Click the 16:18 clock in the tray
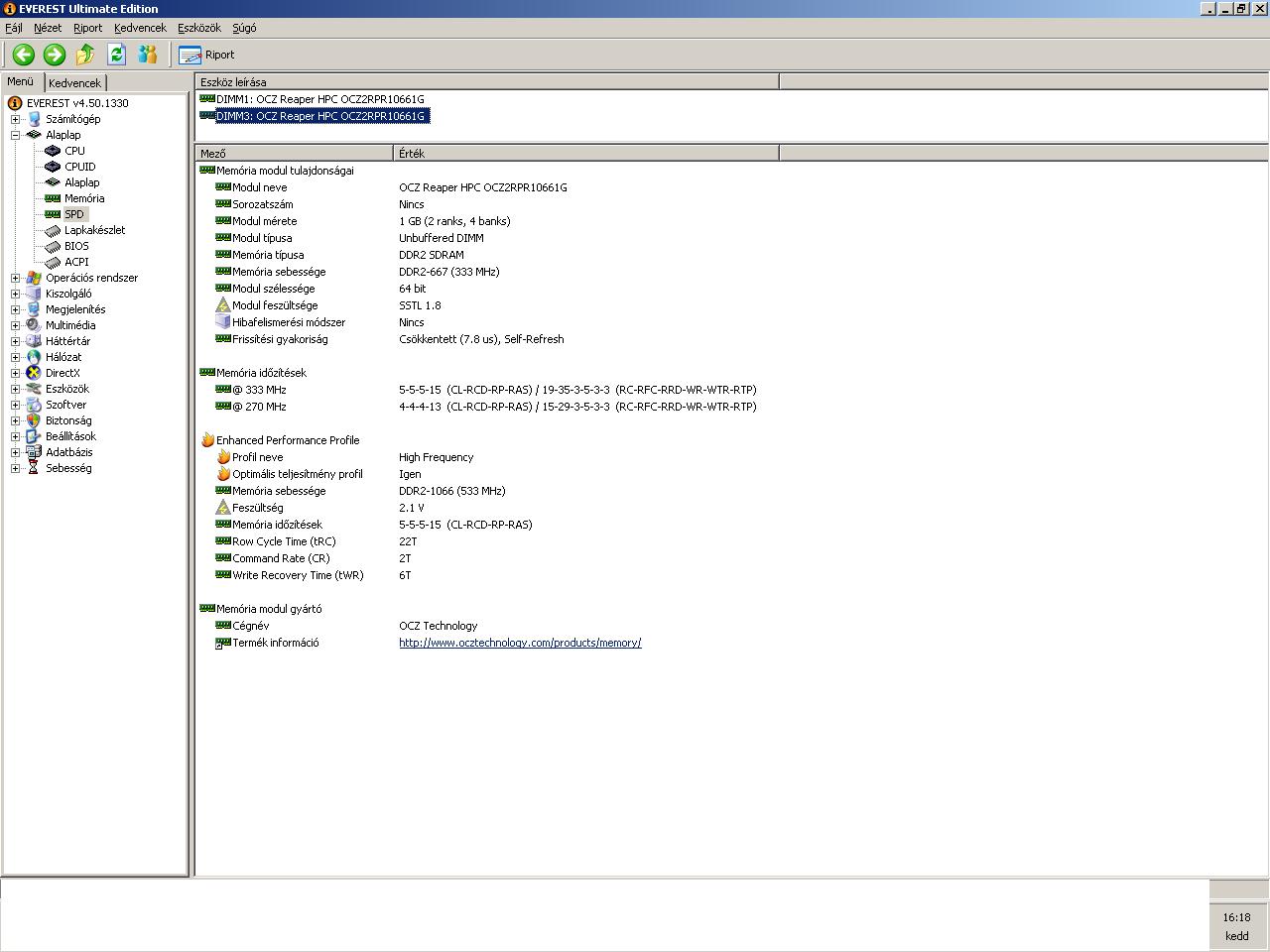Viewport: 1270px width, 952px height. pos(1236,917)
